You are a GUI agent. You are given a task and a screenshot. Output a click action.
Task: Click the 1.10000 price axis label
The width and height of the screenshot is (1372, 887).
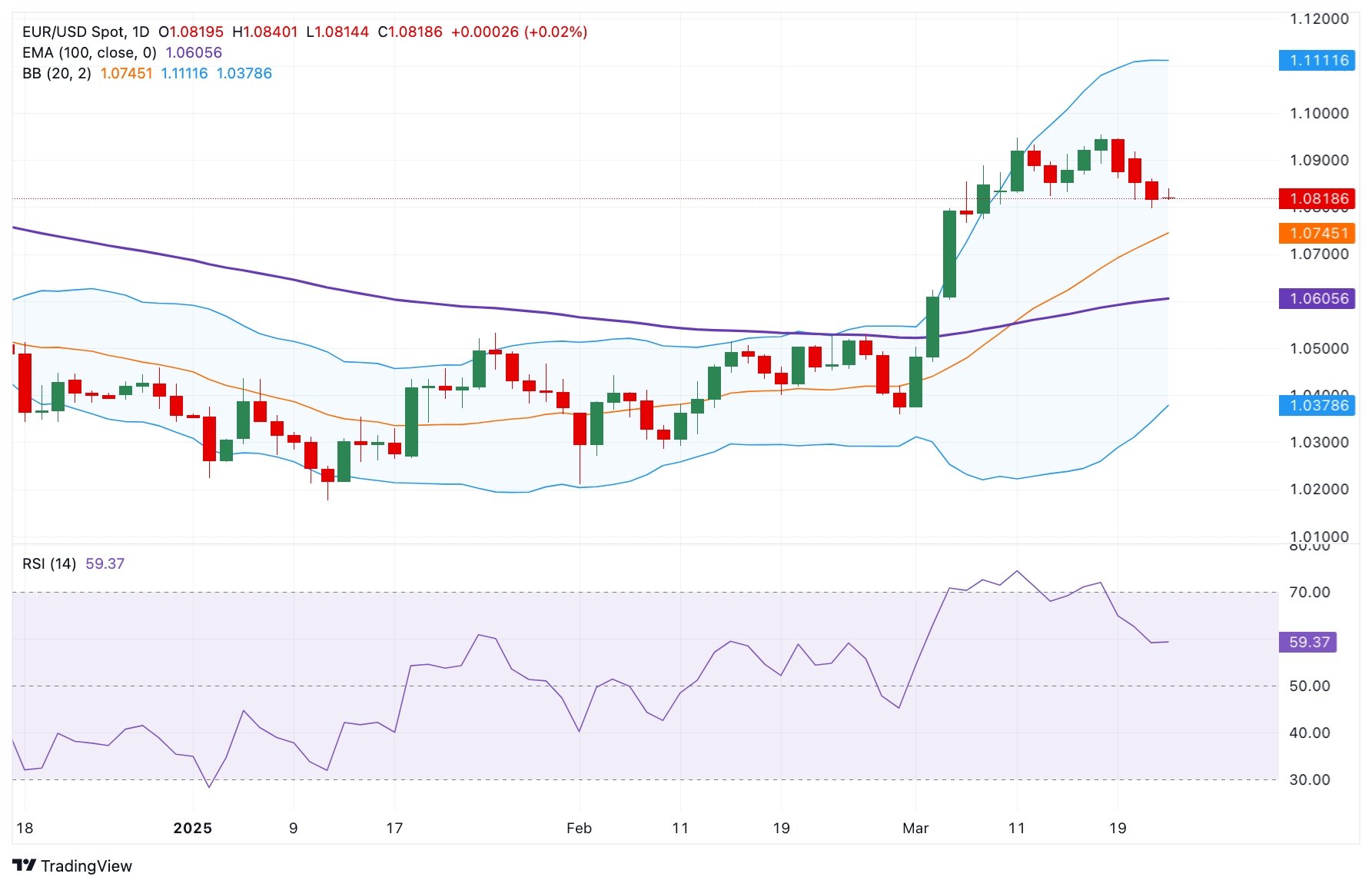point(1319,113)
